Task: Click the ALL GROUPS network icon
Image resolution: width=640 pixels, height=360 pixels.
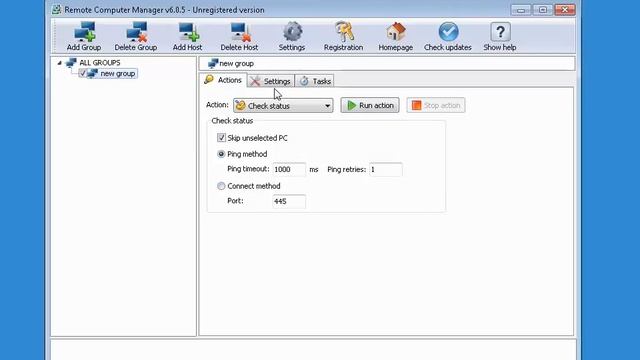Action: point(71,62)
